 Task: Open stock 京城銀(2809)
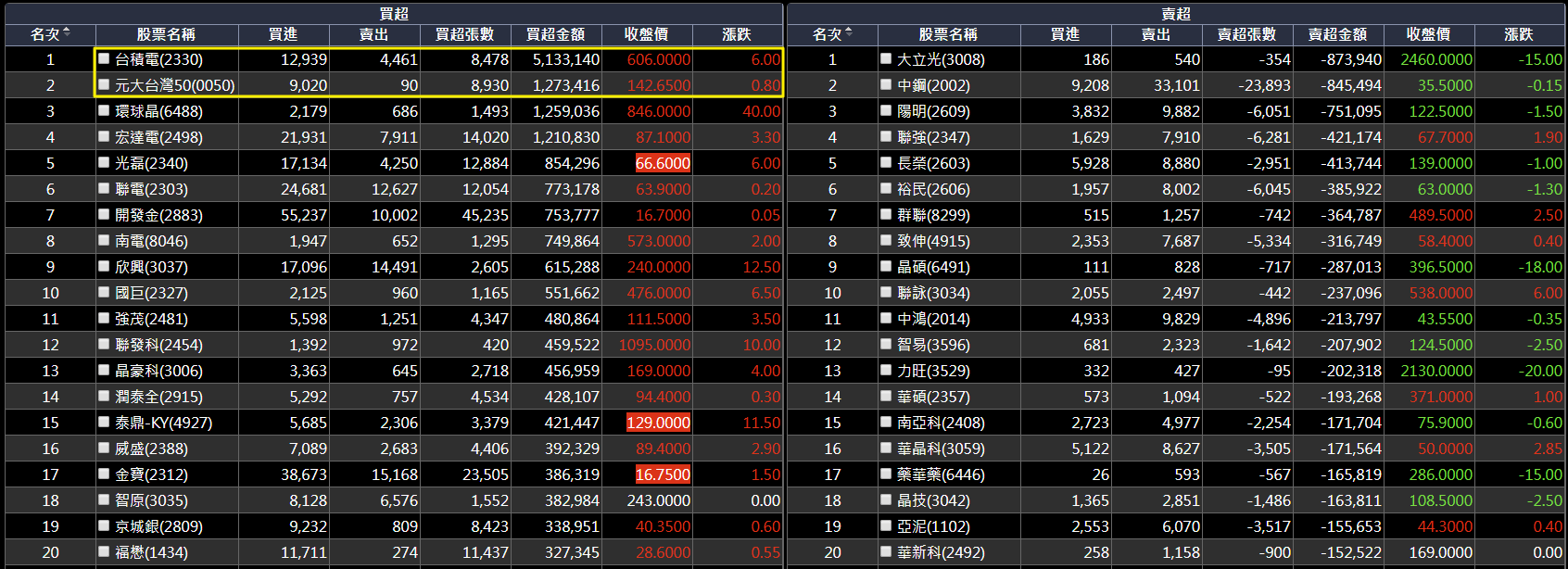pyautogui.click(x=158, y=526)
